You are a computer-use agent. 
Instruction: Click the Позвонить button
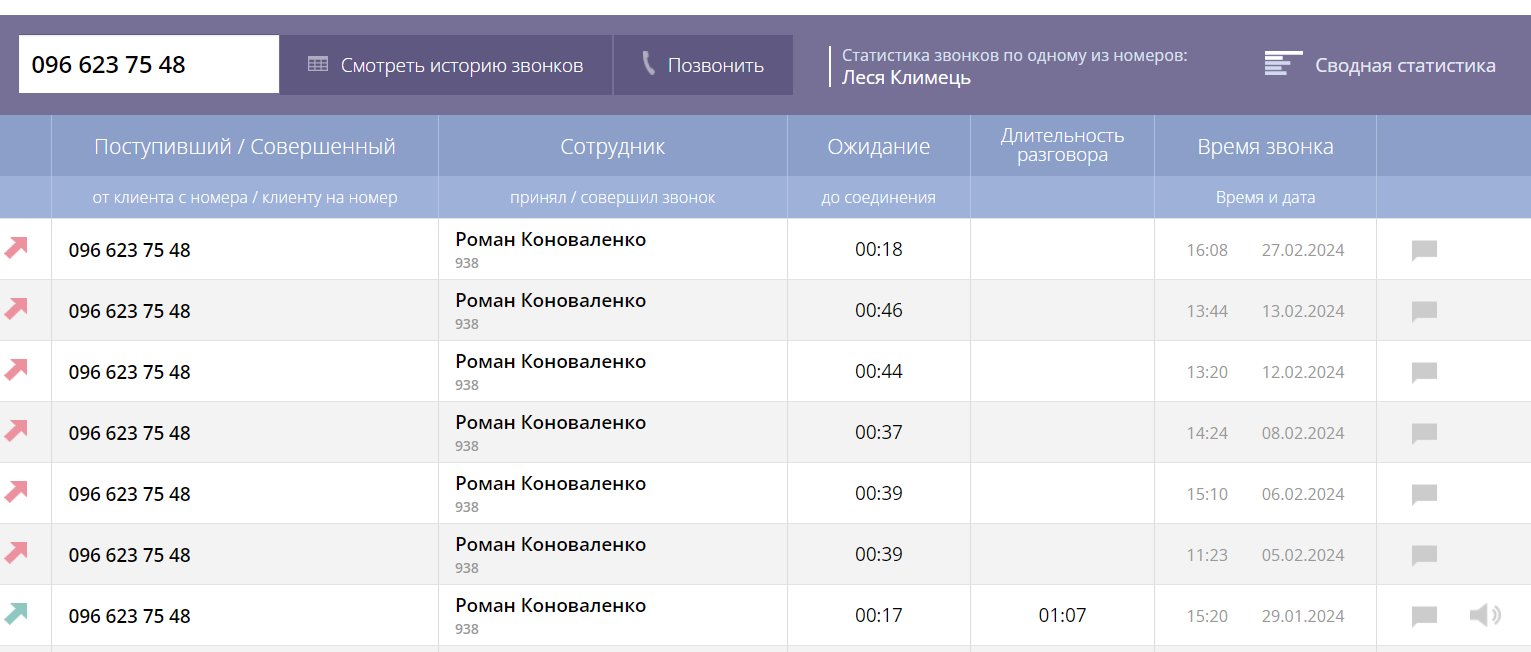703,65
